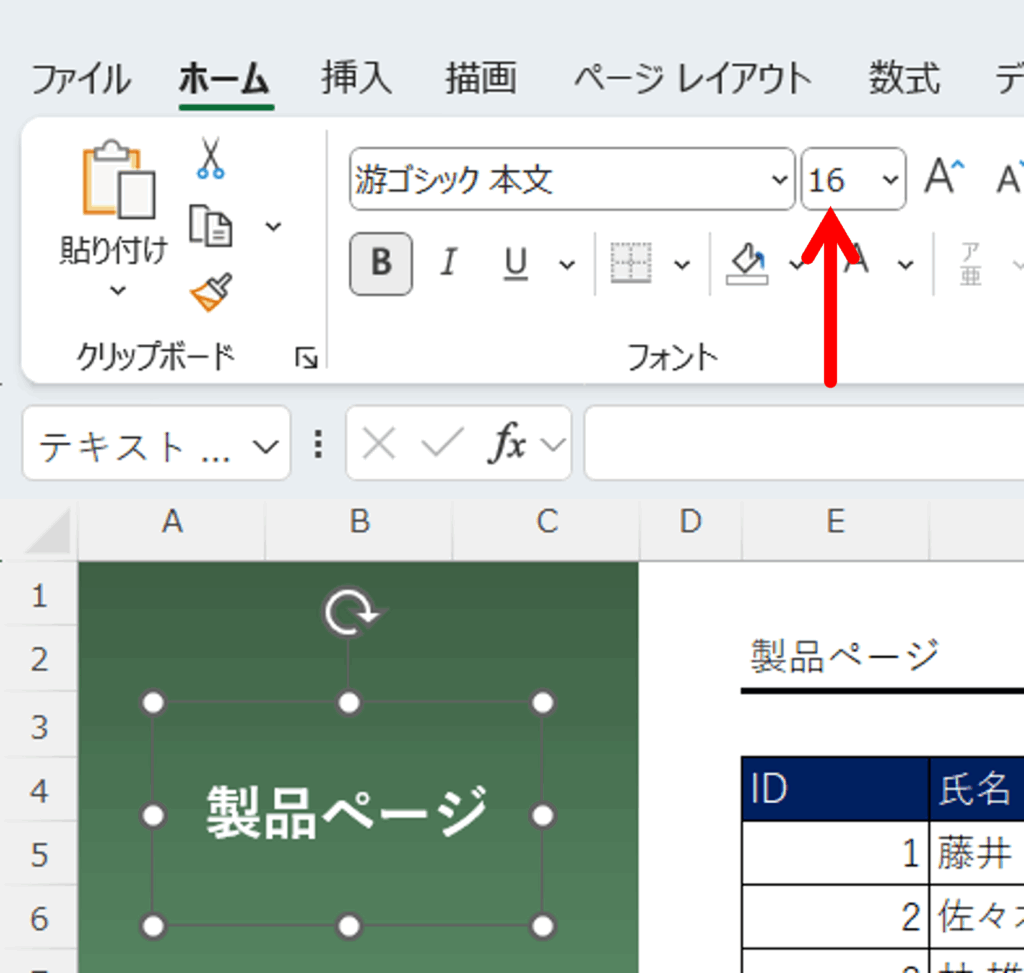Image resolution: width=1024 pixels, height=973 pixels.
Task: Click the borders grid icon
Action: click(631, 264)
